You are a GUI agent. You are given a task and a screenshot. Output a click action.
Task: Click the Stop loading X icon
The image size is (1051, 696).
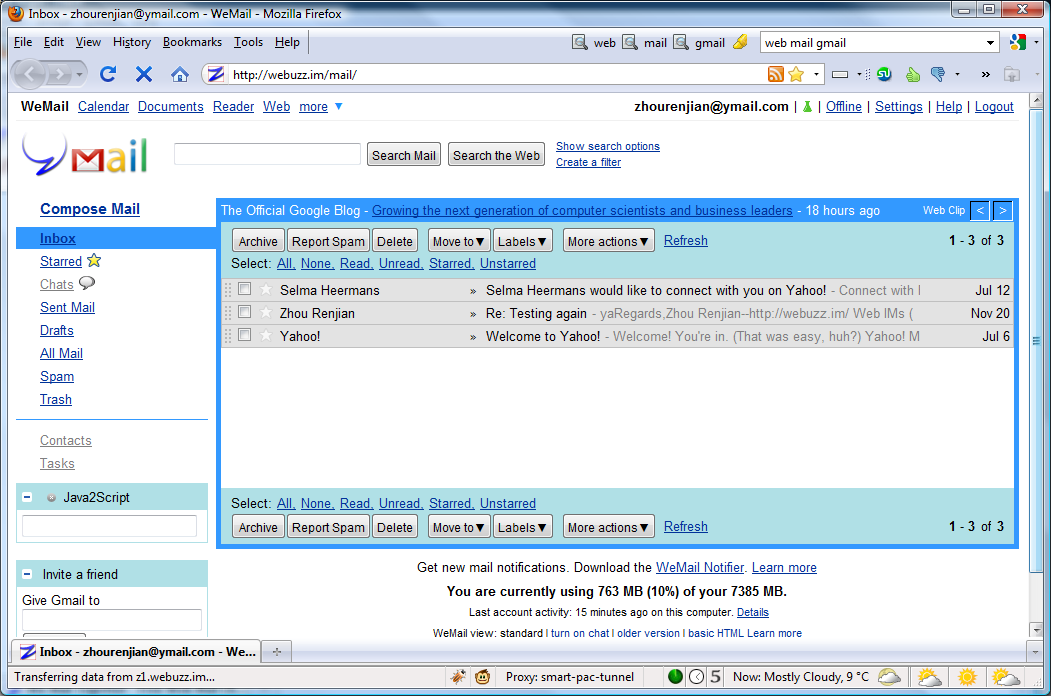point(143,74)
